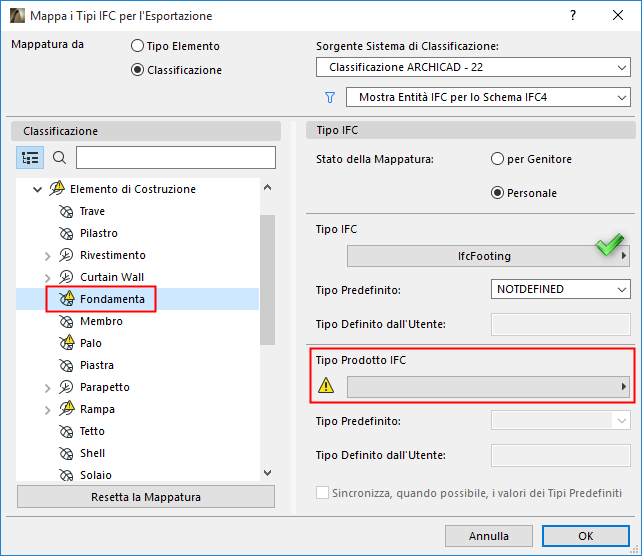The height and width of the screenshot is (556, 642).
Task: Click the help question mark icon
Action: tap(573, 16)
